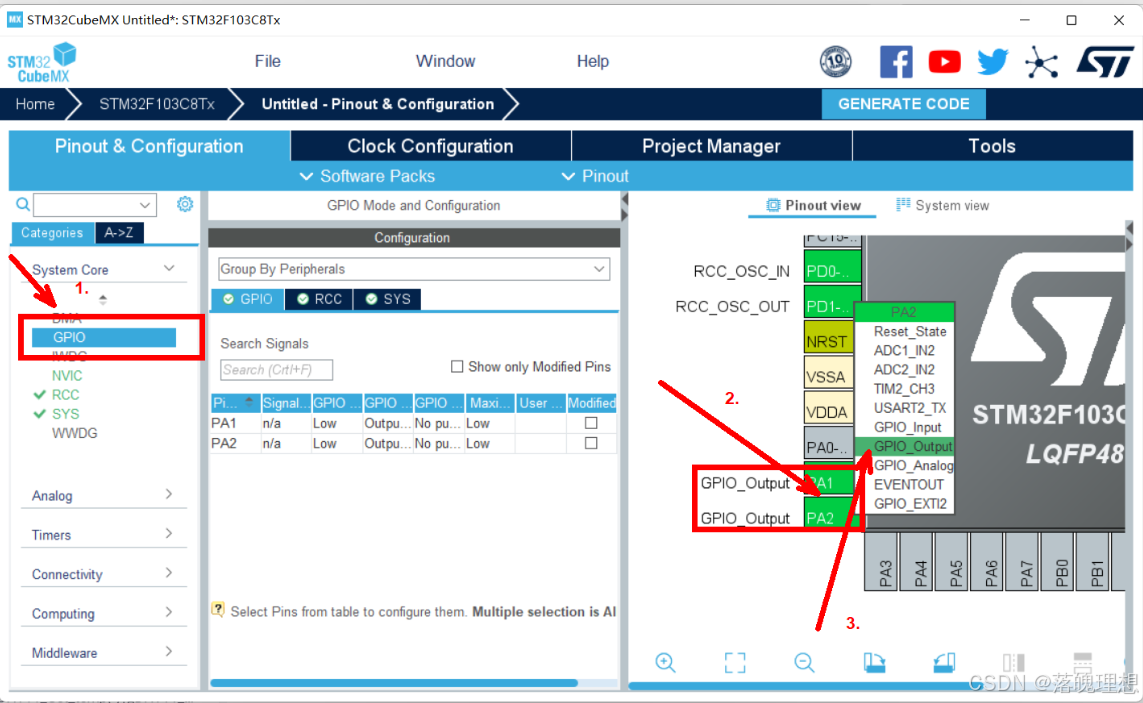This screenshot has width=1143, height=703.
Task: Open the YouTube icon link
Action: 944,62
